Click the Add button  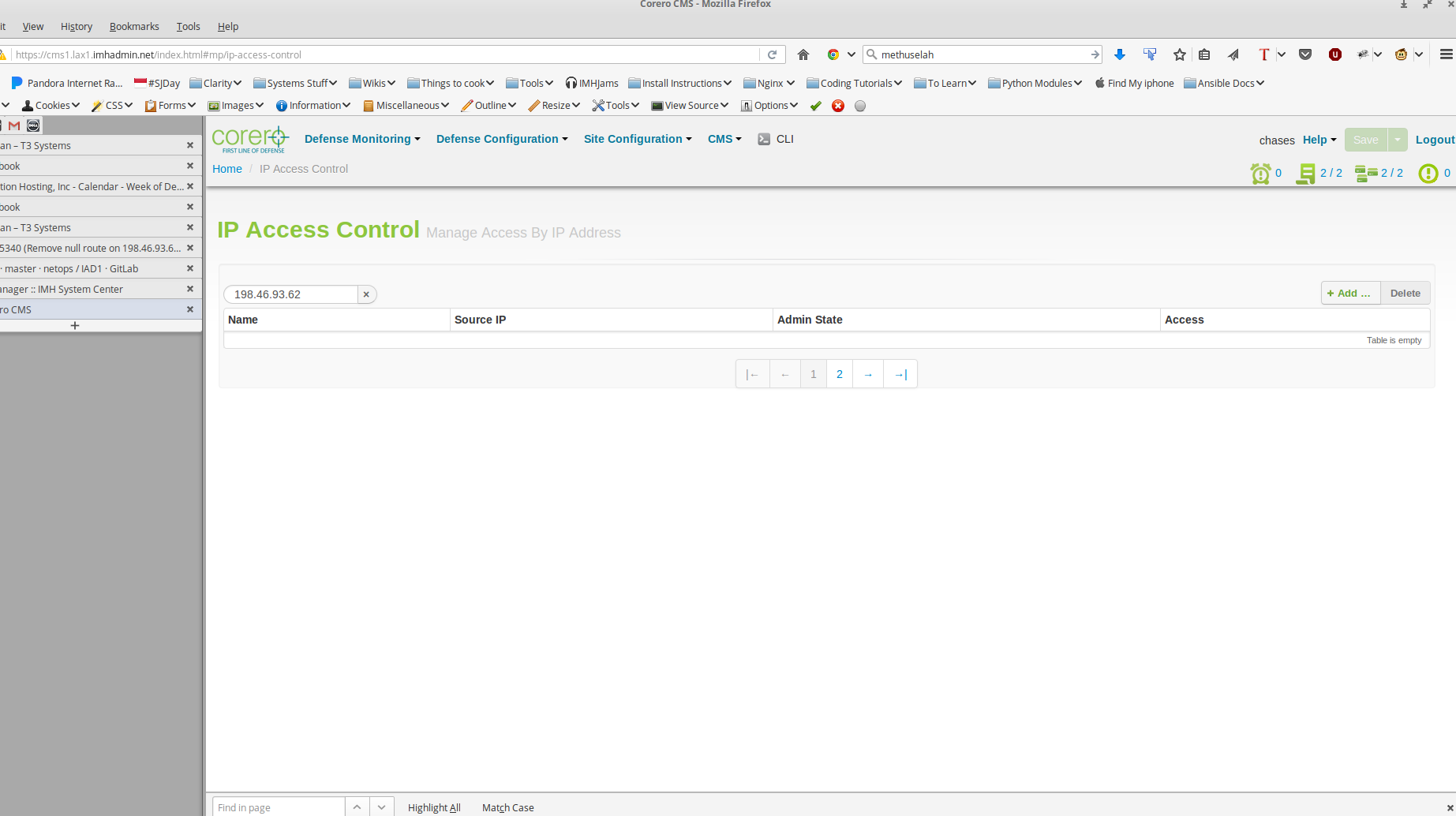1350,293
